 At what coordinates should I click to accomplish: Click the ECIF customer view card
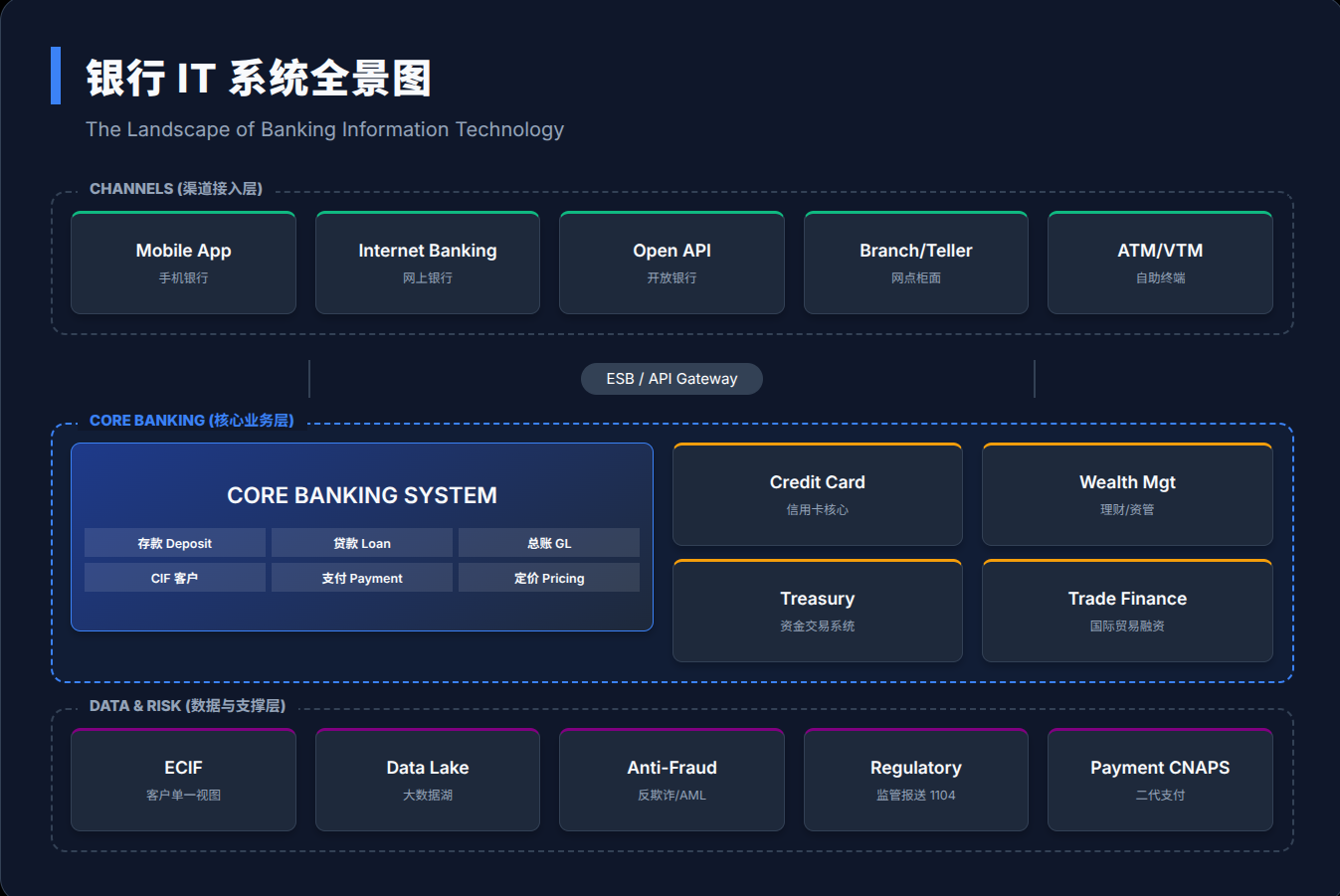[183, 780]
